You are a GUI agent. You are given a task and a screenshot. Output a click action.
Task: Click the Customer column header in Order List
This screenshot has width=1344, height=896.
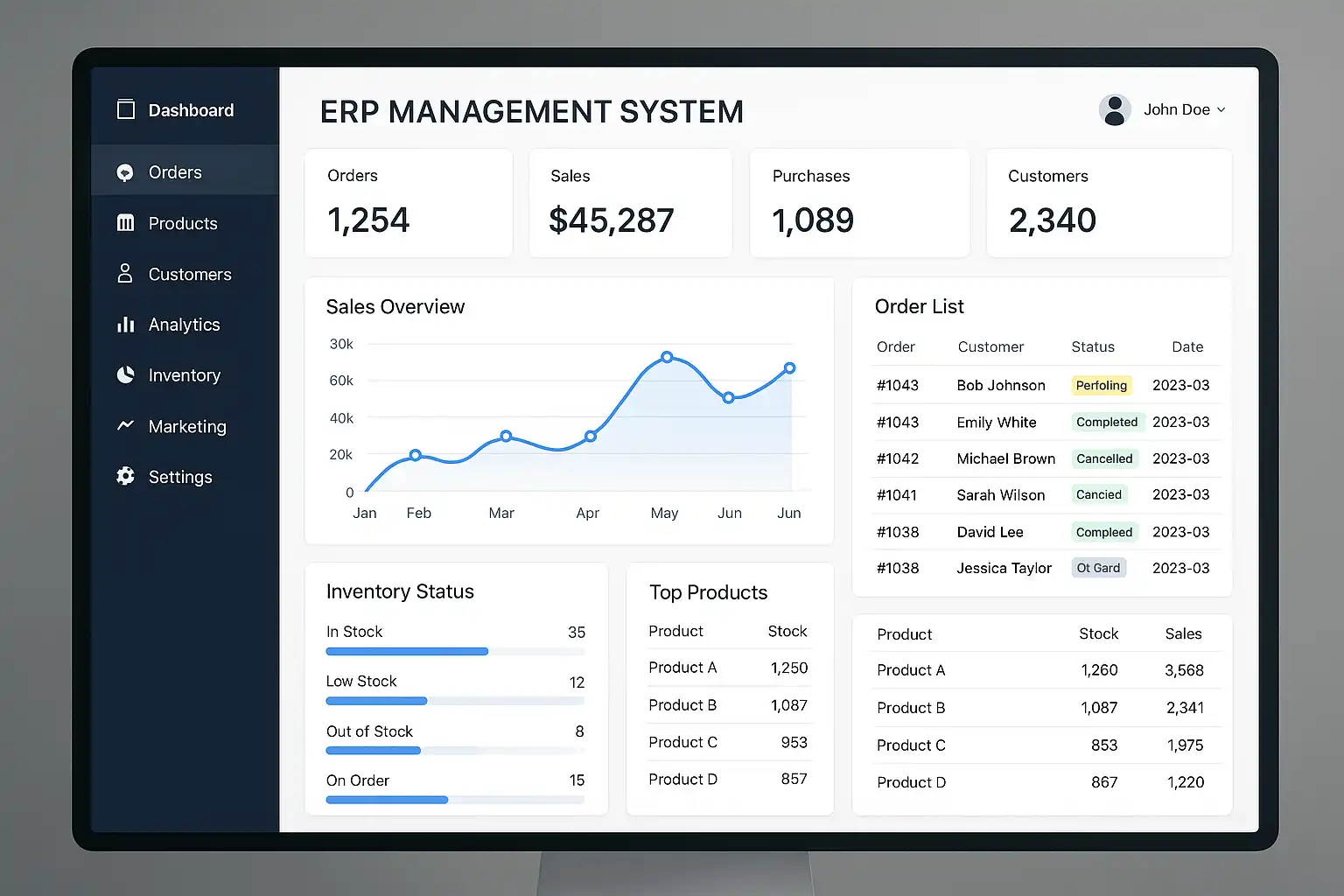click(x=990, y=346)
